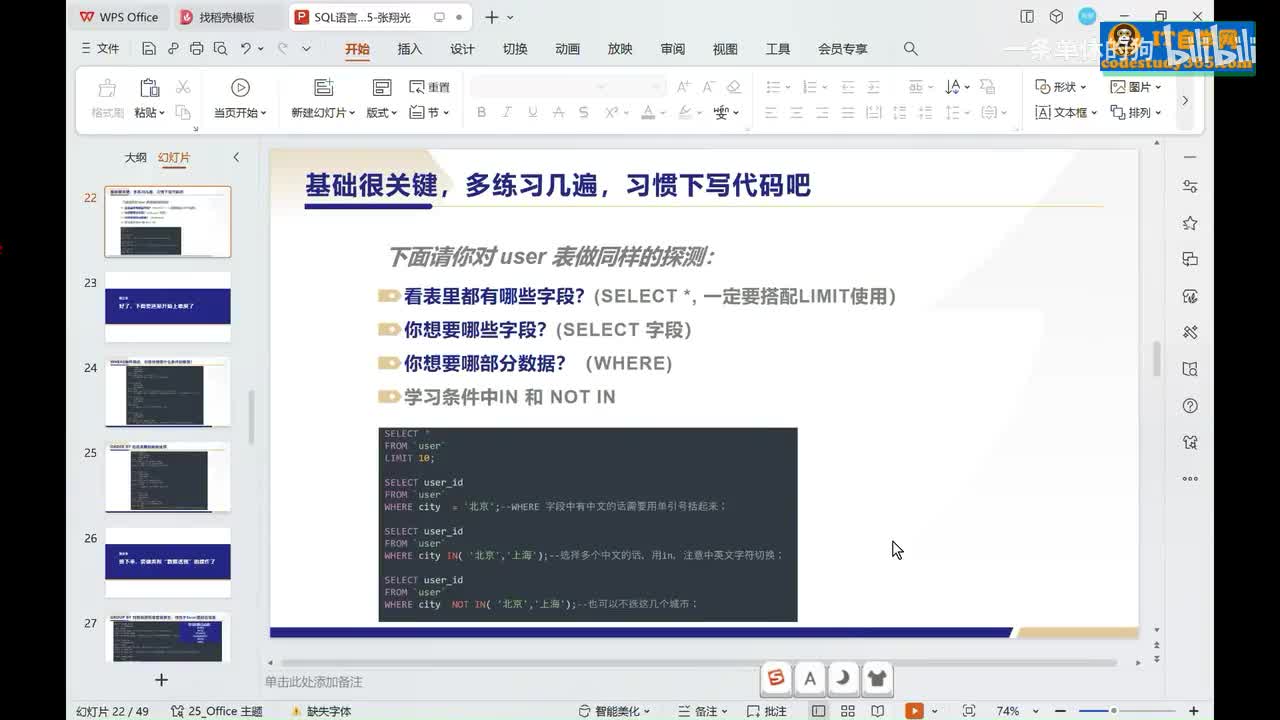Click the 找稻壳模板 tab
The image size is (1280, 720).
click(x=226, y=17)
